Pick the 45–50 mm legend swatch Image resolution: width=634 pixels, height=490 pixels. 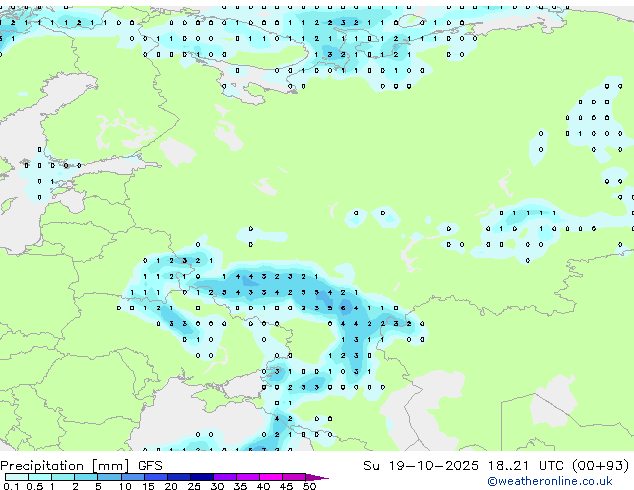tap(294, 477)
